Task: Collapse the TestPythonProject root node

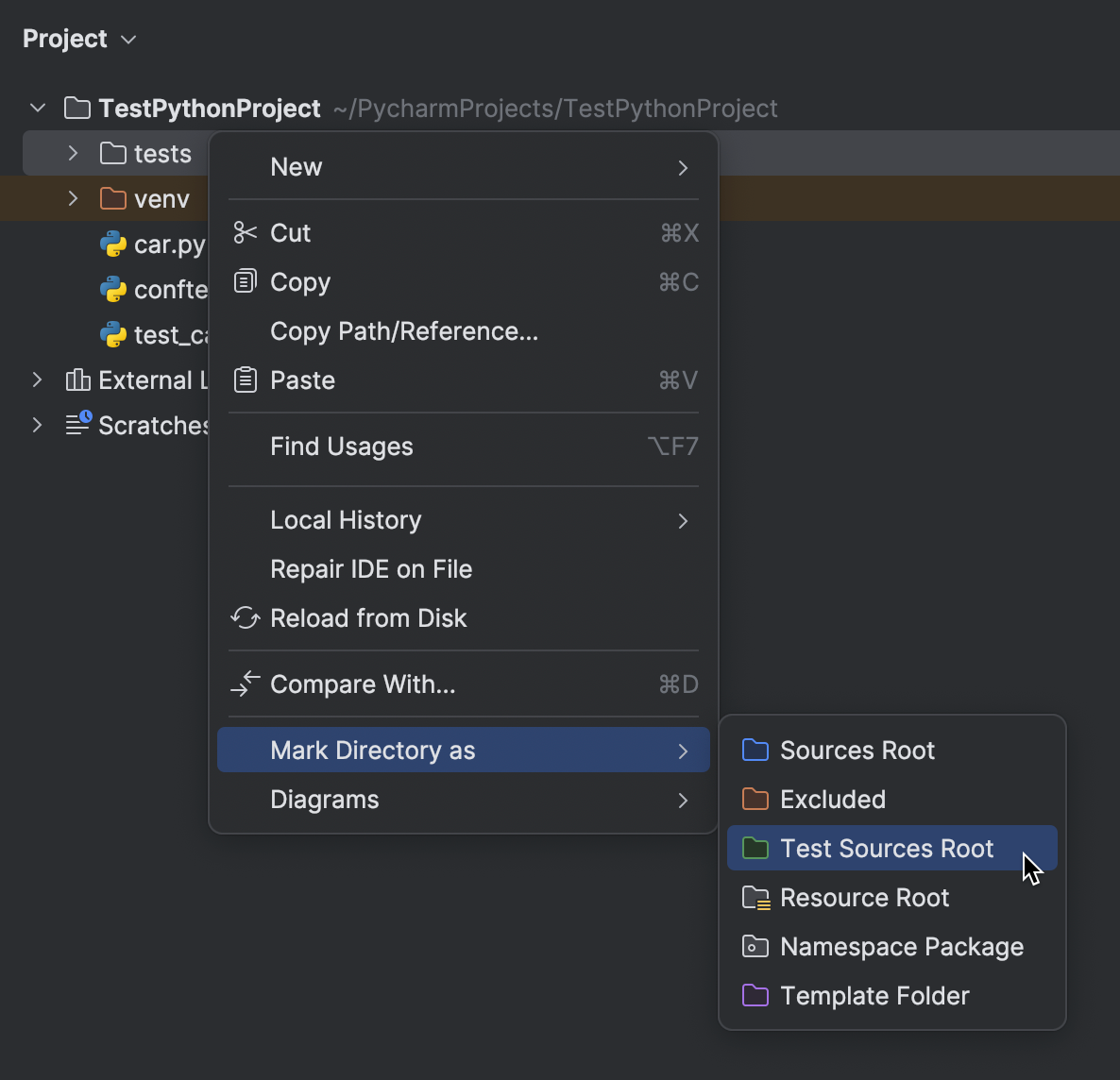Action: (37, 108)
